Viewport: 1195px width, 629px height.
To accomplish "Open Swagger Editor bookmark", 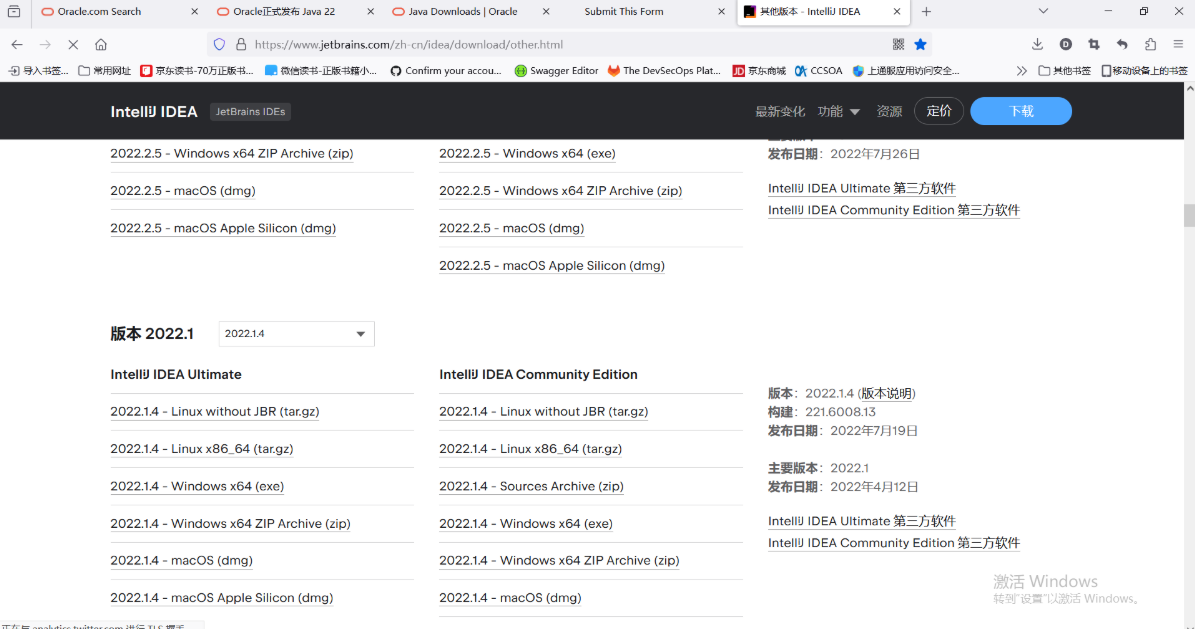I will (556, 71).
